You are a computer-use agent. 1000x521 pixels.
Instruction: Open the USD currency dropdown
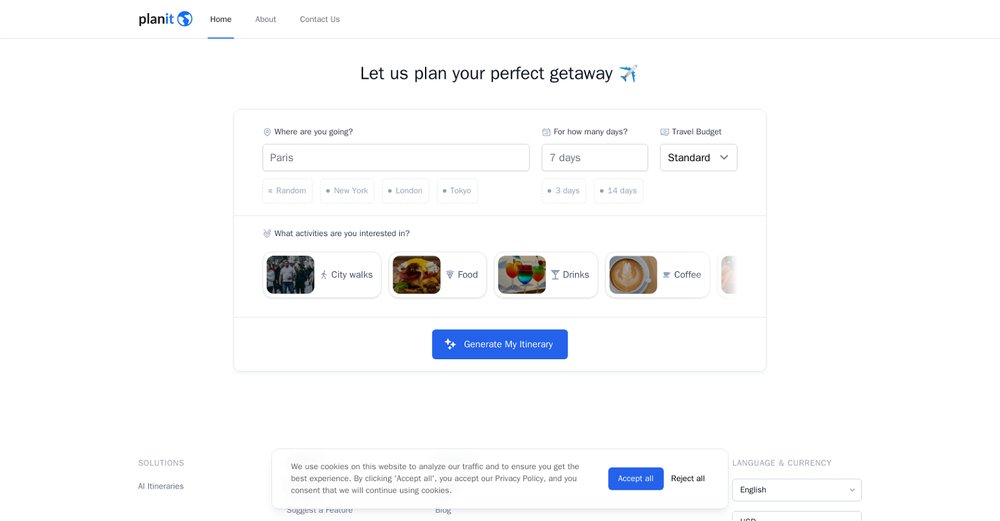pos(797,516)
